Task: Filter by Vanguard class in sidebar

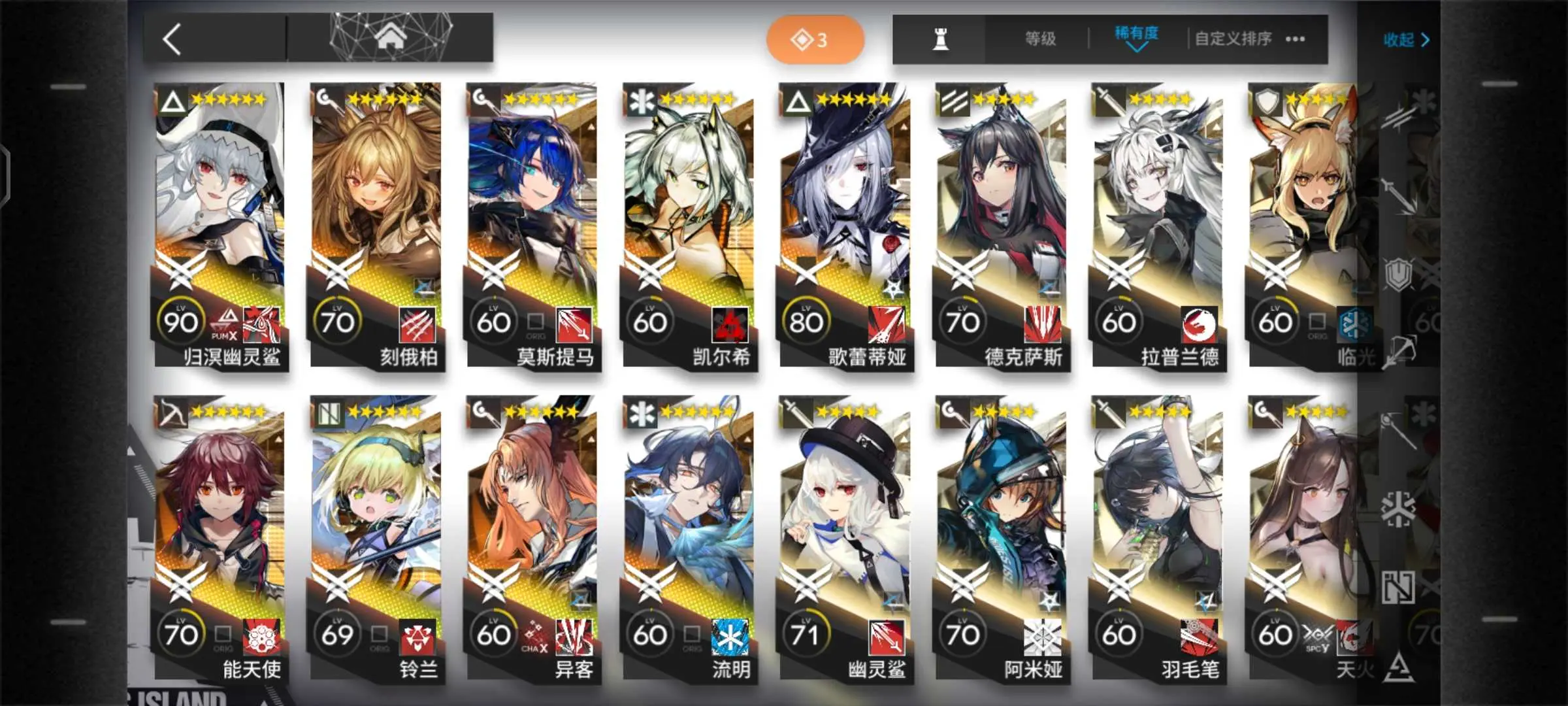Action: coord(1398,116)
